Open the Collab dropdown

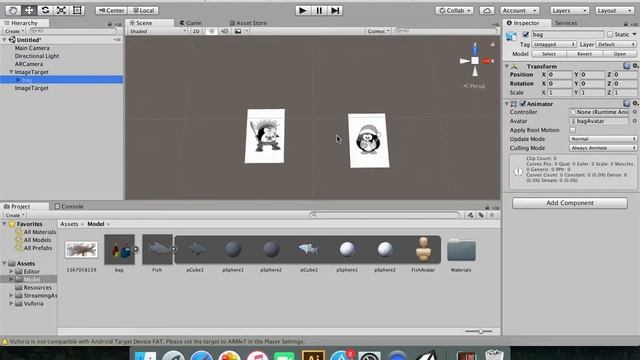coord(454,11)
